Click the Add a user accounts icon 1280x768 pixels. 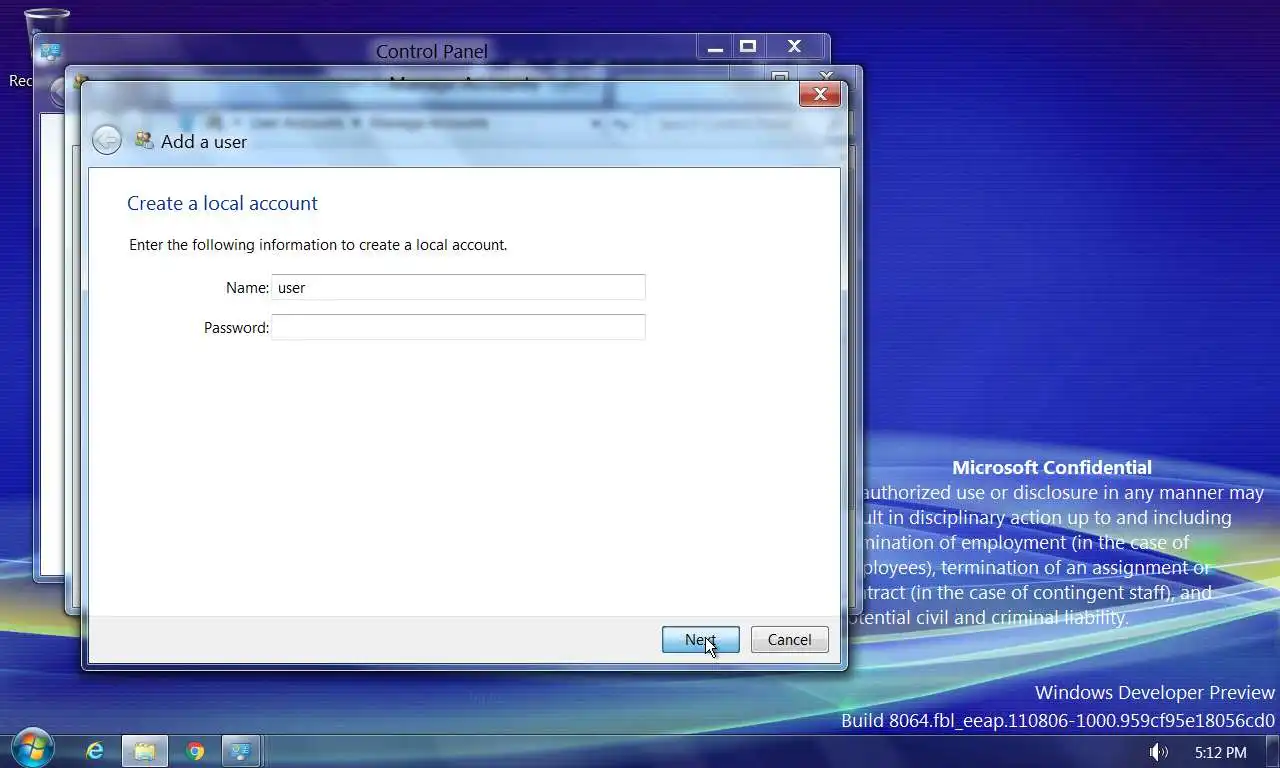coord(144,141)
